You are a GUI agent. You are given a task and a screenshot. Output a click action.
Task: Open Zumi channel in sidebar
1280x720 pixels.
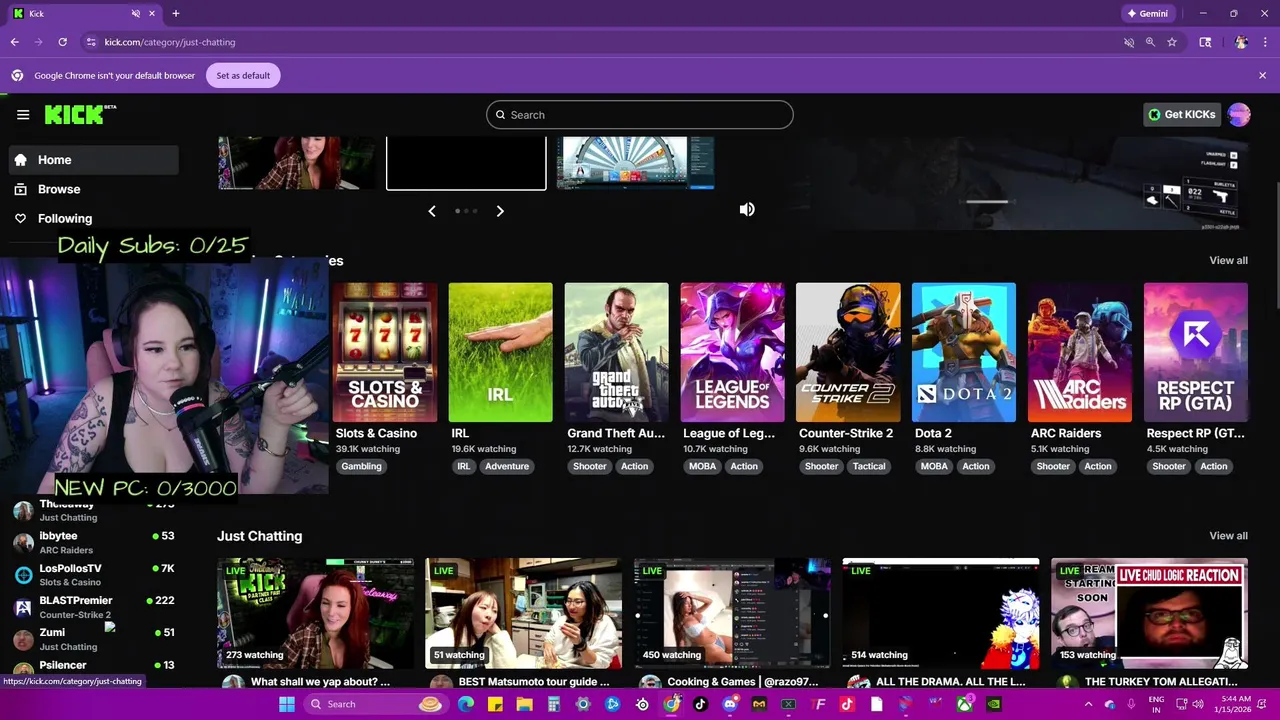94,639
